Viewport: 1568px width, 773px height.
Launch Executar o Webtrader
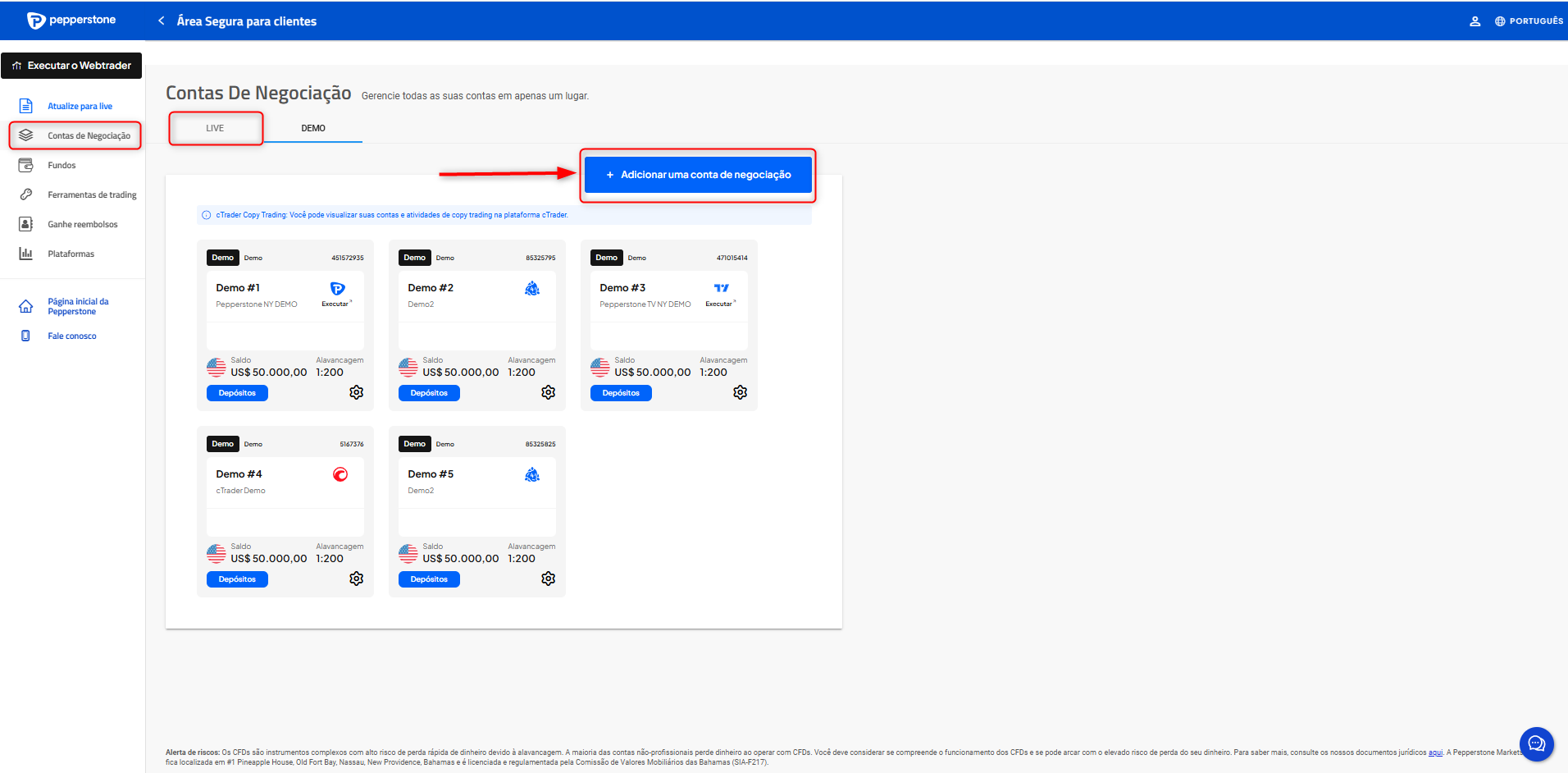click(x=71, y=66)
